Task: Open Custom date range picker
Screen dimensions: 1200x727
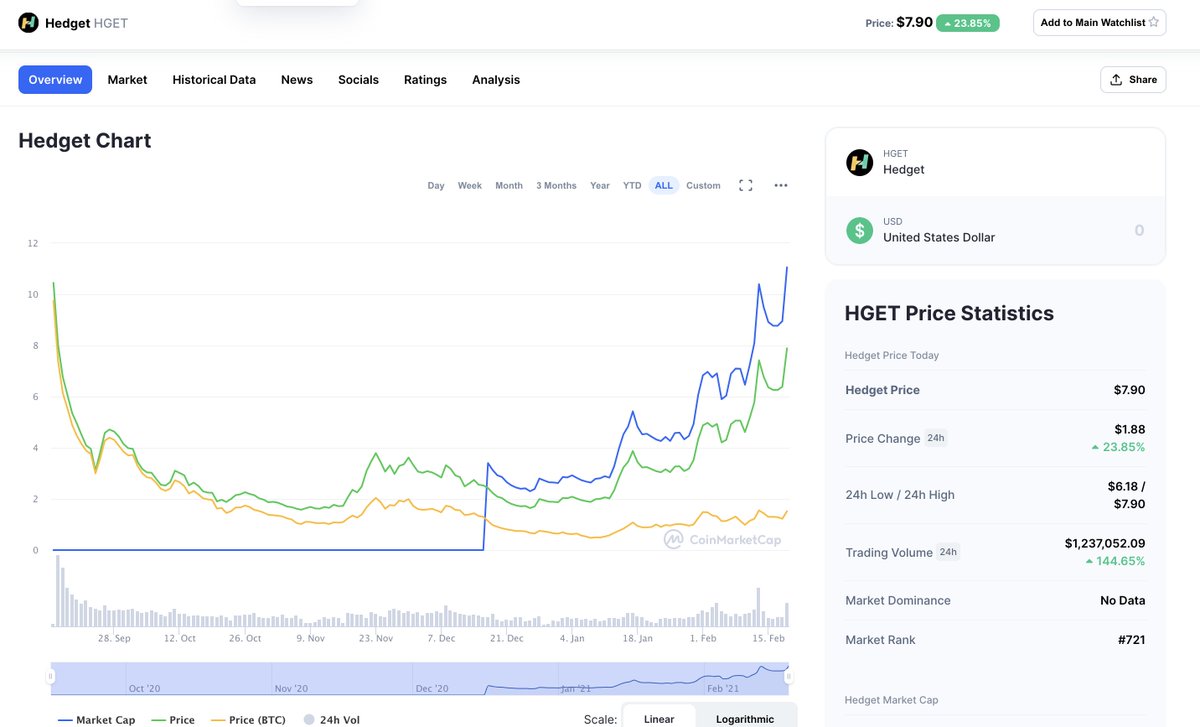Action: [x=703, y=186]
